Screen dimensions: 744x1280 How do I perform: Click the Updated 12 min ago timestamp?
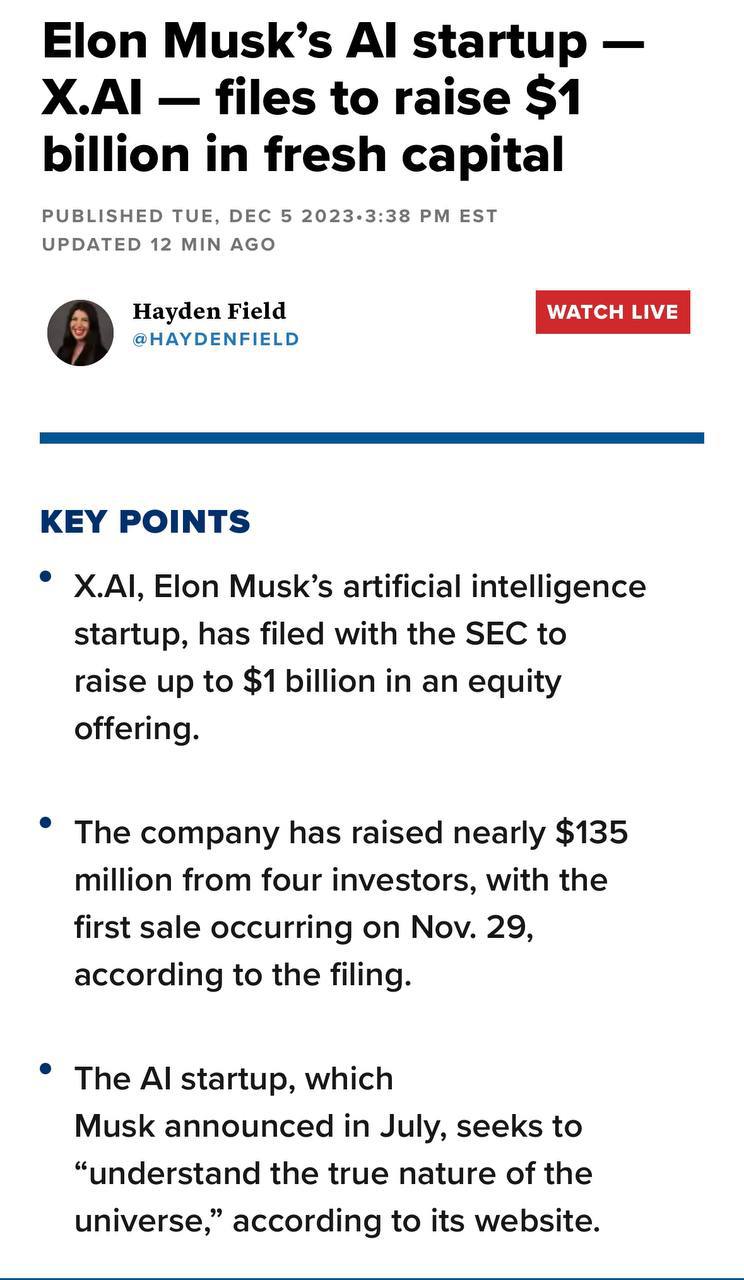158,244
